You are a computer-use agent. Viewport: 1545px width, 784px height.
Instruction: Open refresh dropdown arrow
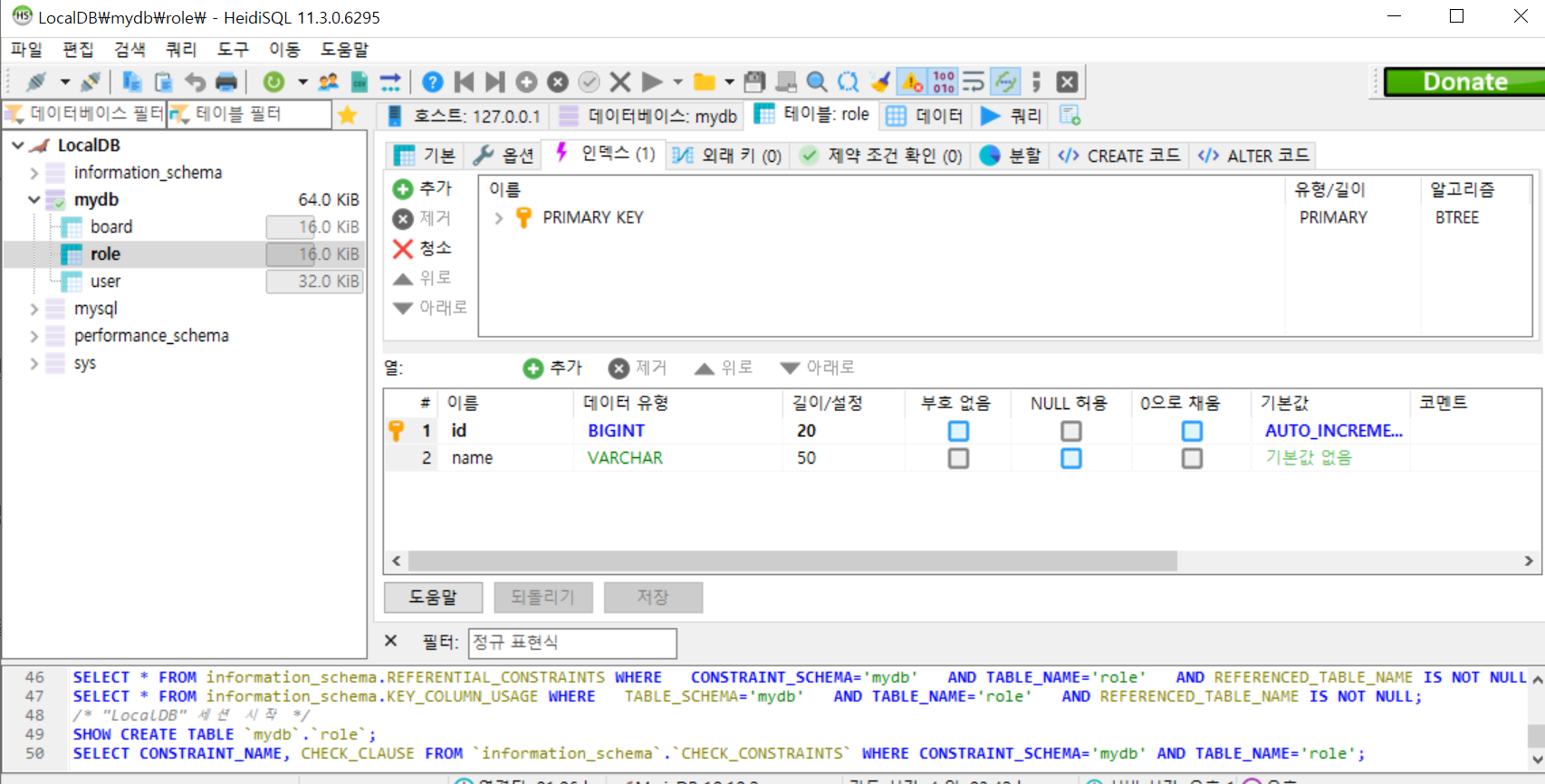[x=302, y=81]
